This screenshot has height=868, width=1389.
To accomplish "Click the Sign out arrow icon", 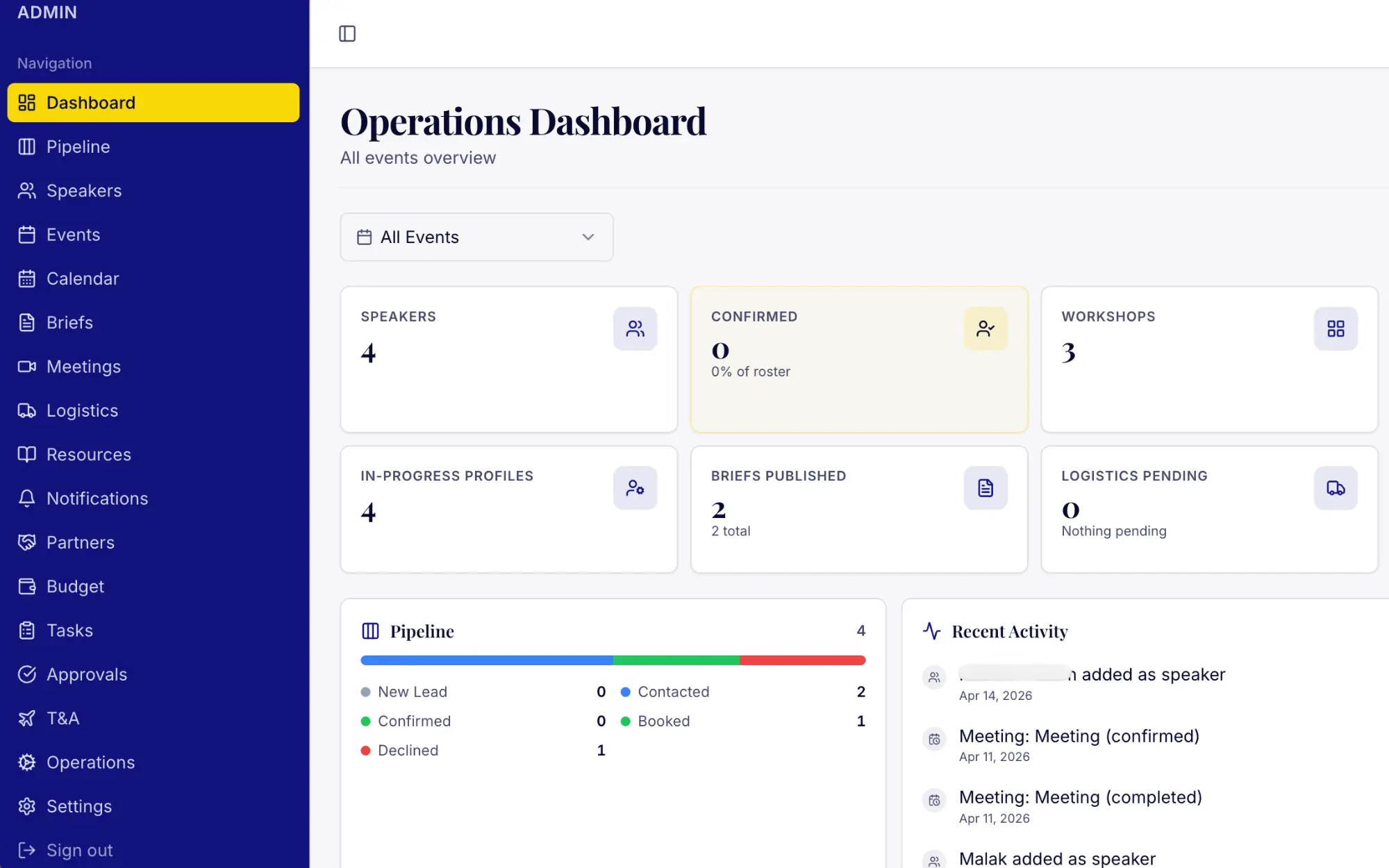I will coord(26,850).
